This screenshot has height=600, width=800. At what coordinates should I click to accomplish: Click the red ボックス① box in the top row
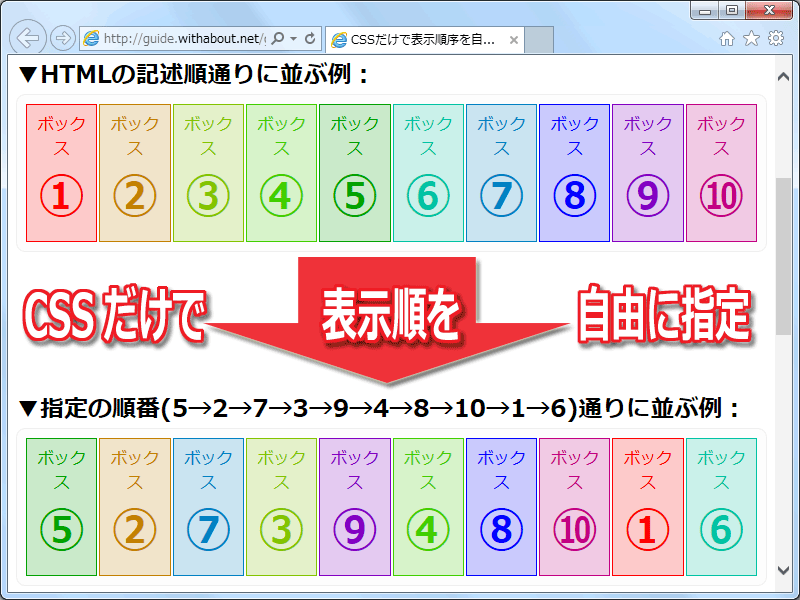tap(60, 170)
